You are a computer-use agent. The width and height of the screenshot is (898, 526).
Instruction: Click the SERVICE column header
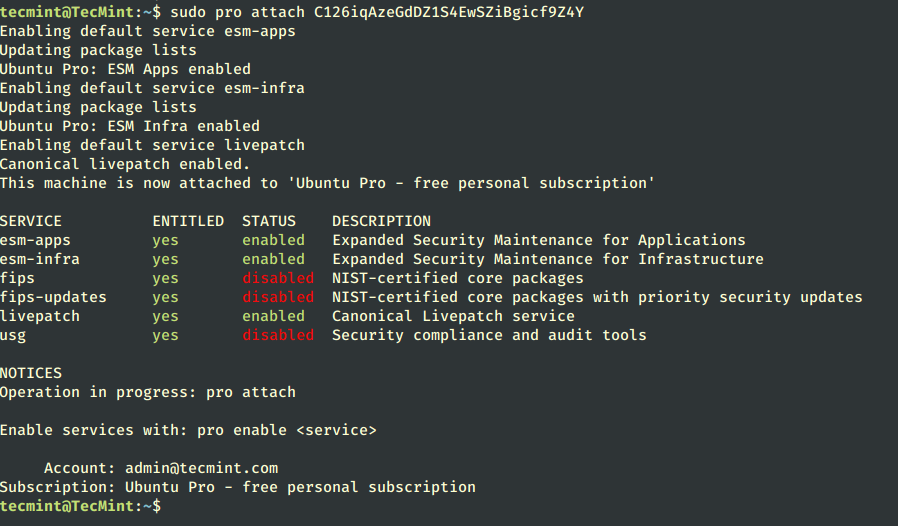point(31,221)
